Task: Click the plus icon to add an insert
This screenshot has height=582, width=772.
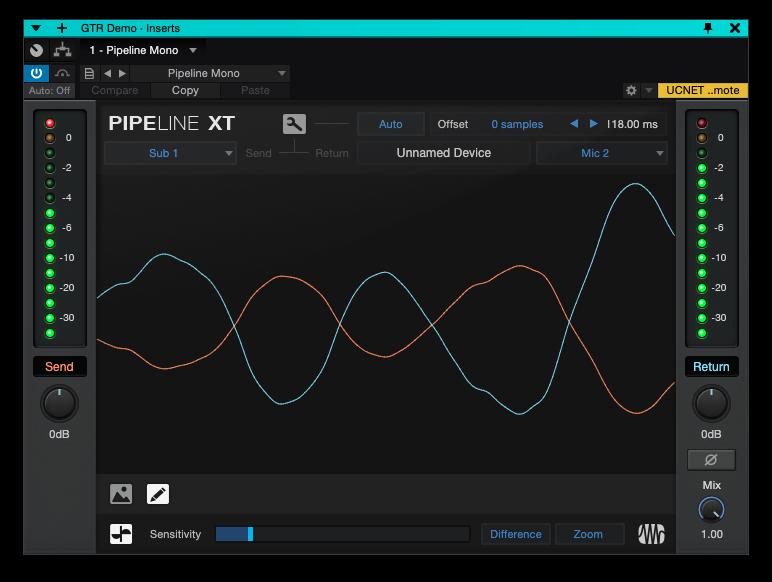Action: click(x=62, y=28)
